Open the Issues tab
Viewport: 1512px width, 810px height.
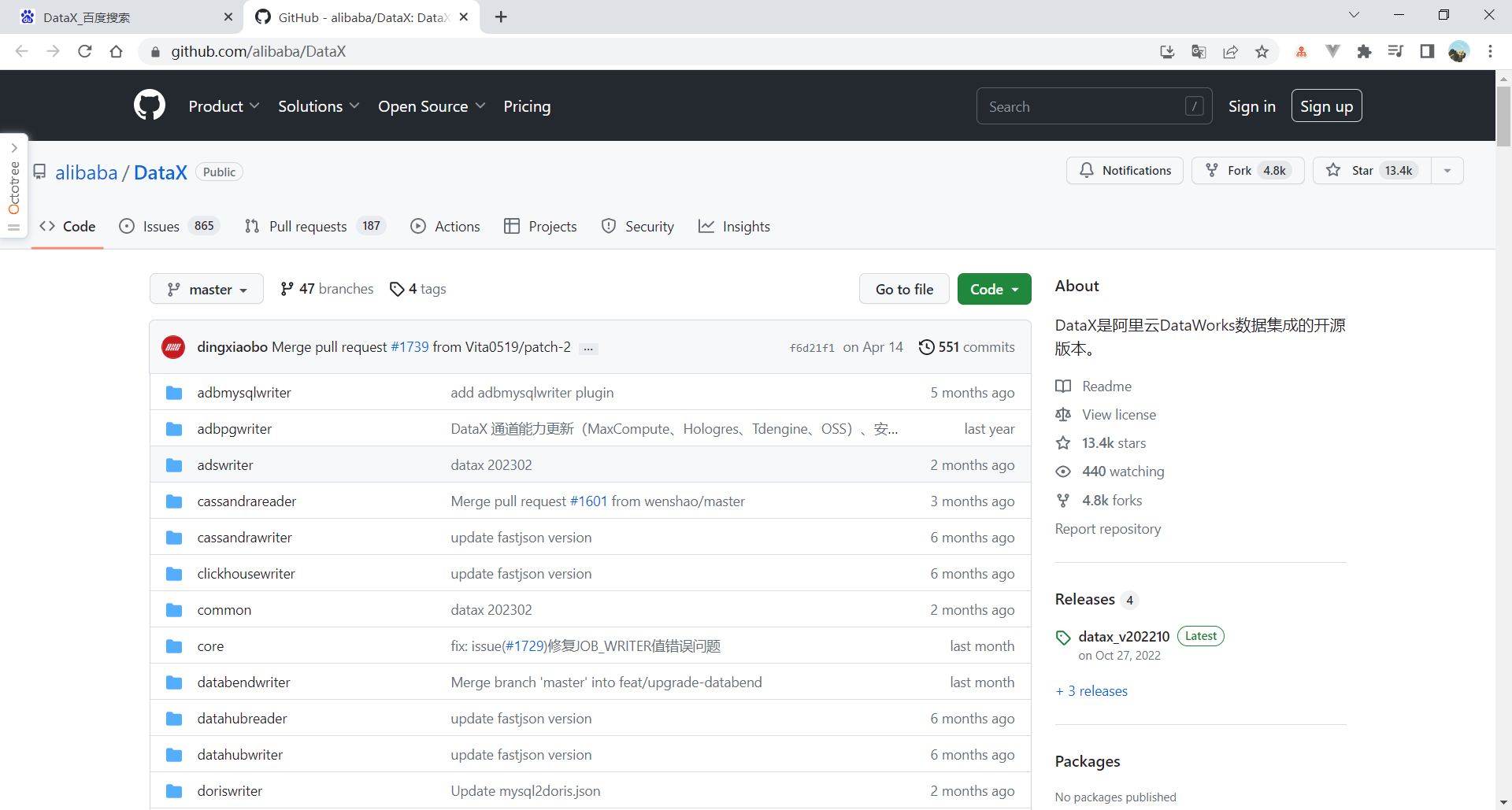click(169, 227)
